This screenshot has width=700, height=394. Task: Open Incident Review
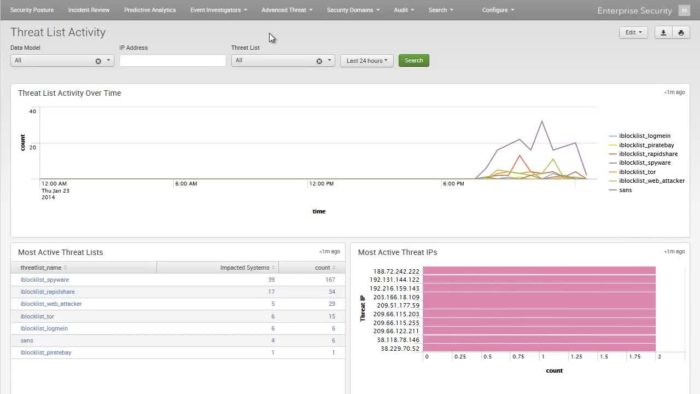tap(88, 10)
